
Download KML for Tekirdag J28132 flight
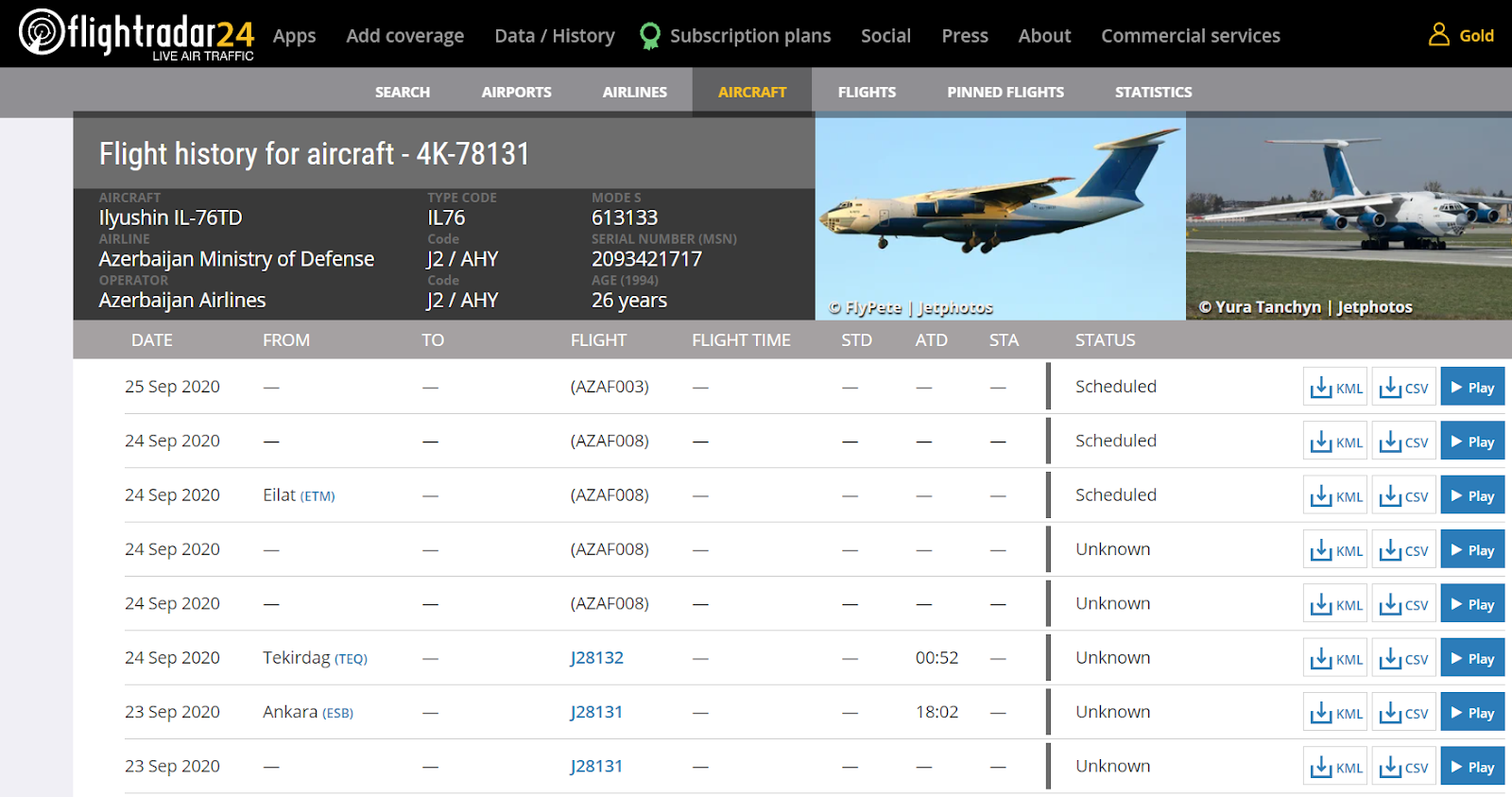1335,658
